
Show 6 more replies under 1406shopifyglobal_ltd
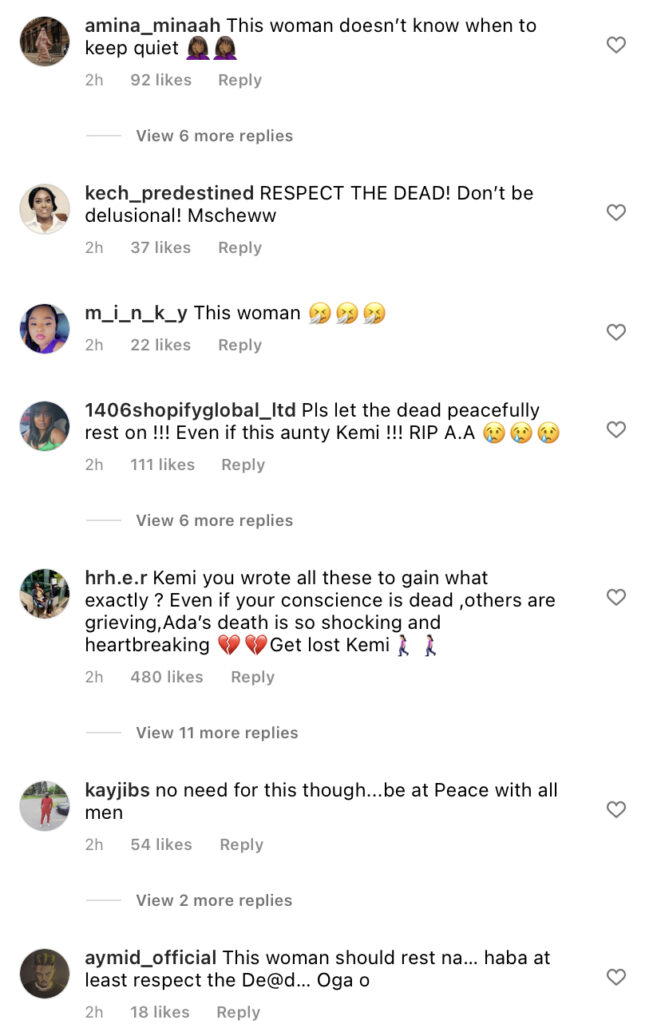(214, 520)
